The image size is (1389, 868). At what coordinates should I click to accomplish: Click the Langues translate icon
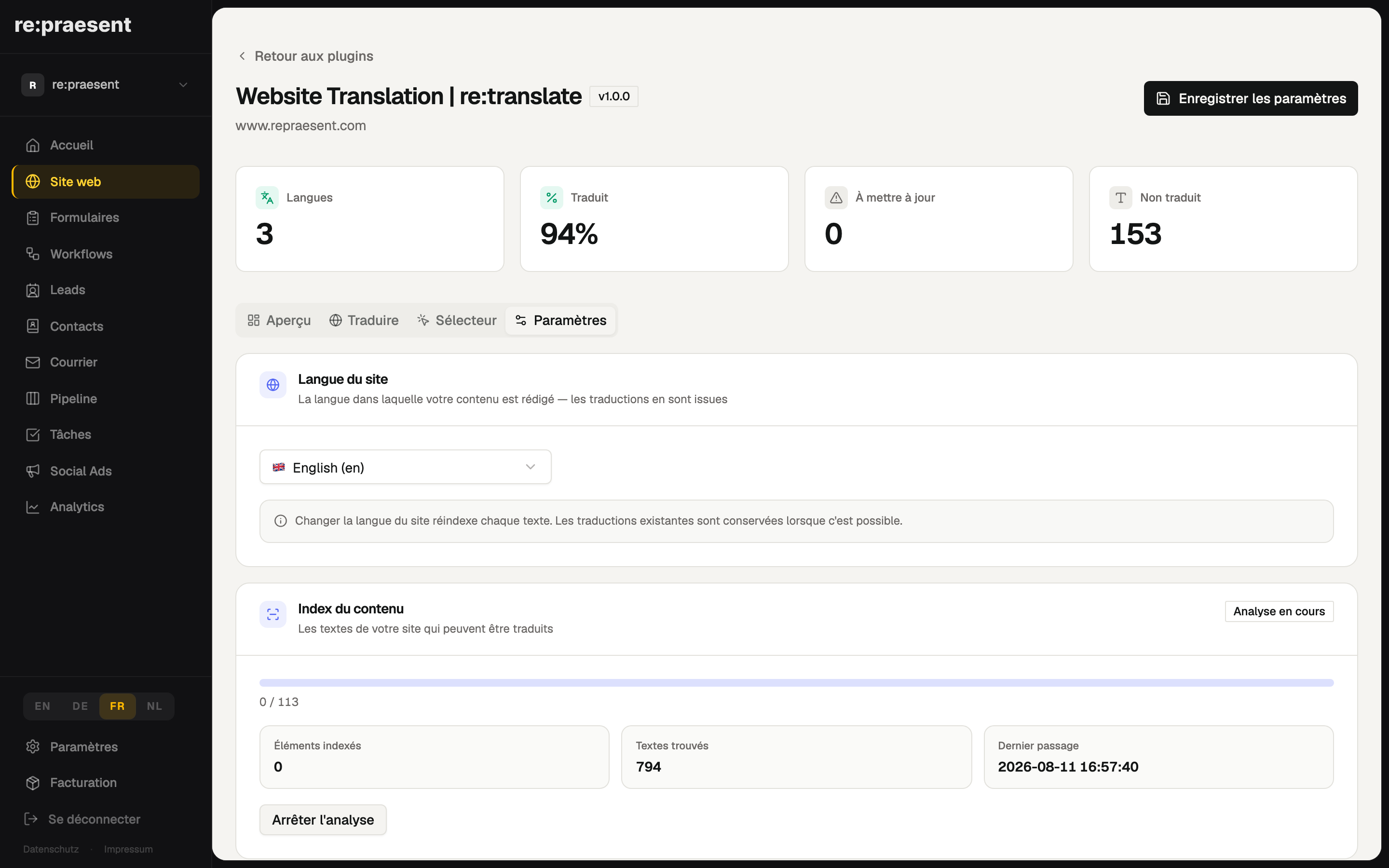267,198
